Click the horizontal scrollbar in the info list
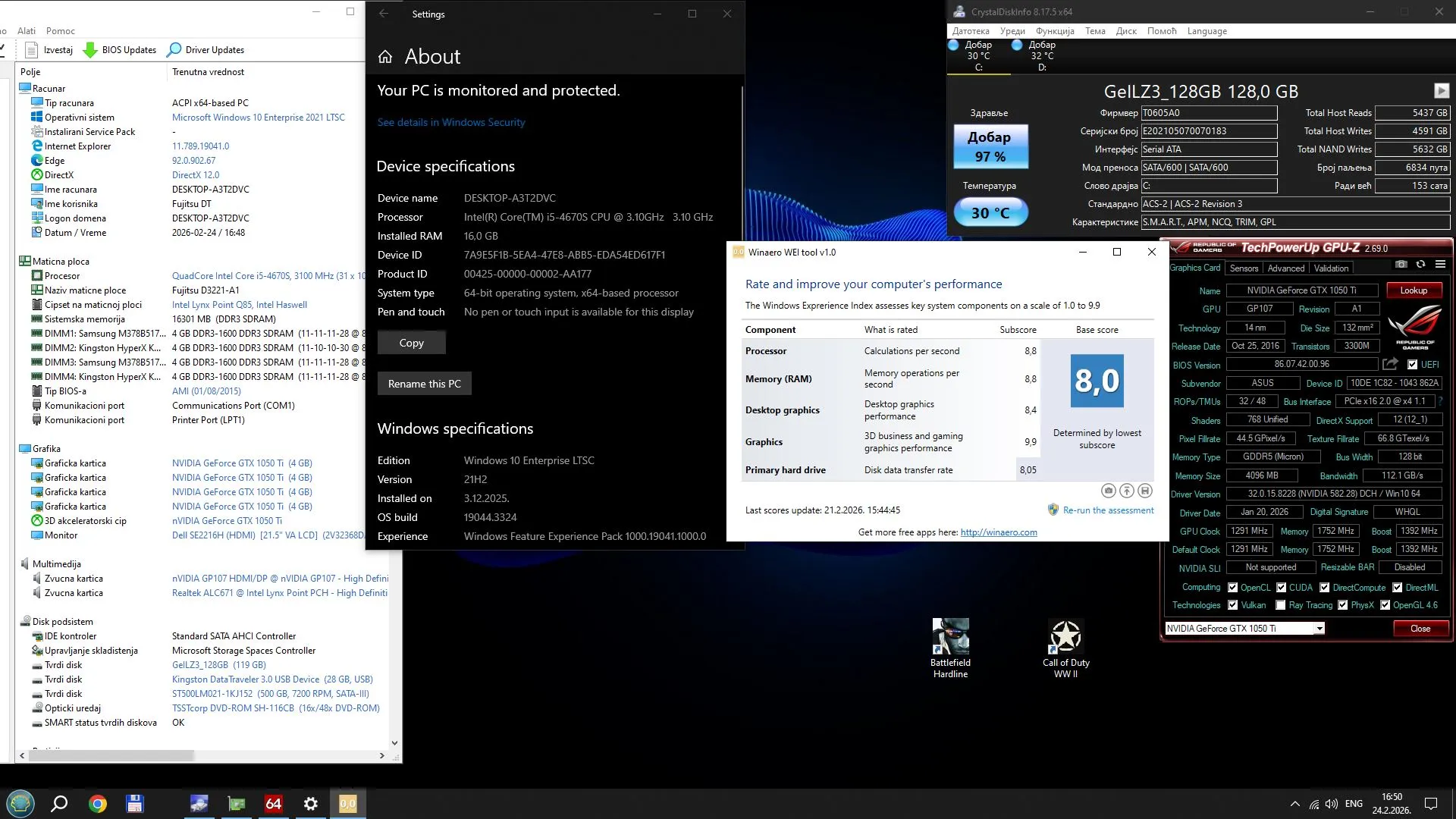The width and height of the screenshot is (1456, 819). 111,755
